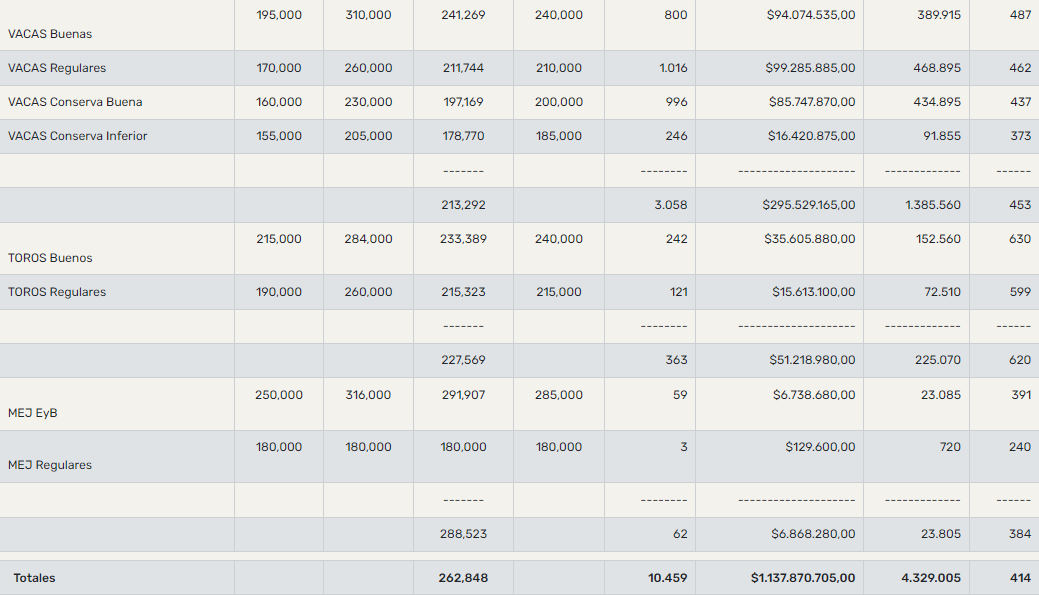The image size is (1039, 595).
Task: Select the 262,848 total average cell
Action: 463,578
